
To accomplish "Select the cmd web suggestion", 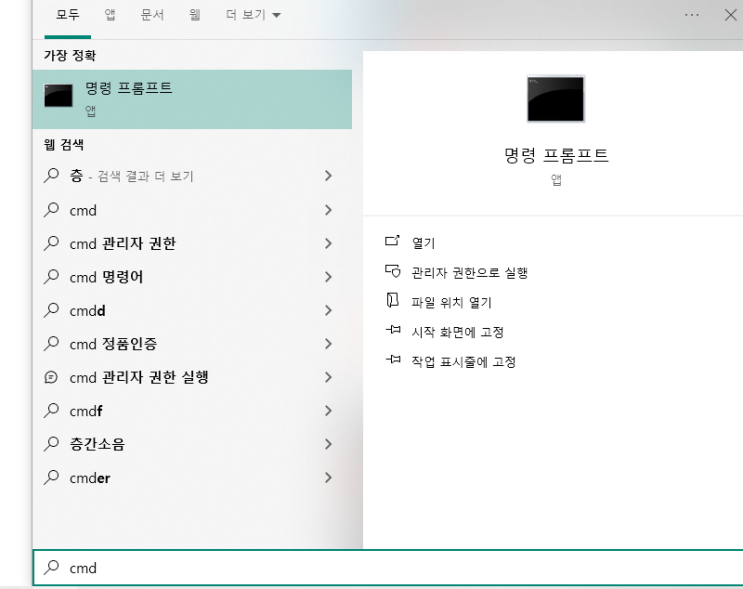I will 192,210.
